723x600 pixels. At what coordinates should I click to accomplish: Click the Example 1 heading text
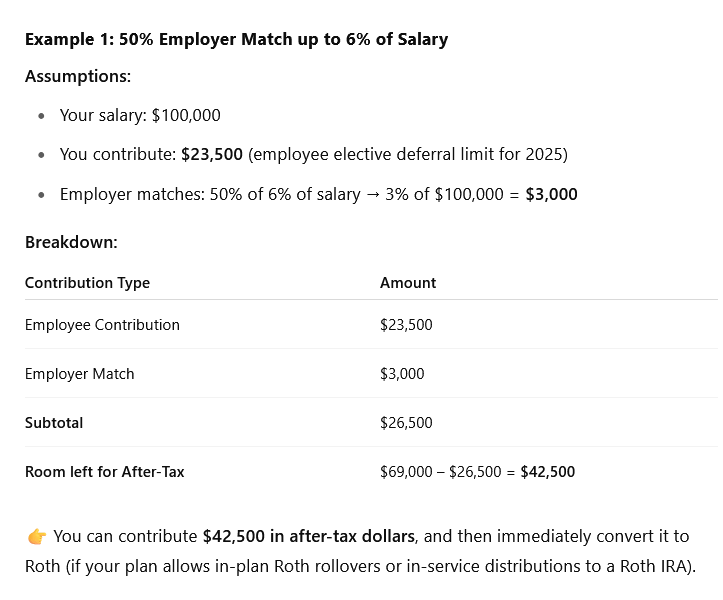pos(236,40)
